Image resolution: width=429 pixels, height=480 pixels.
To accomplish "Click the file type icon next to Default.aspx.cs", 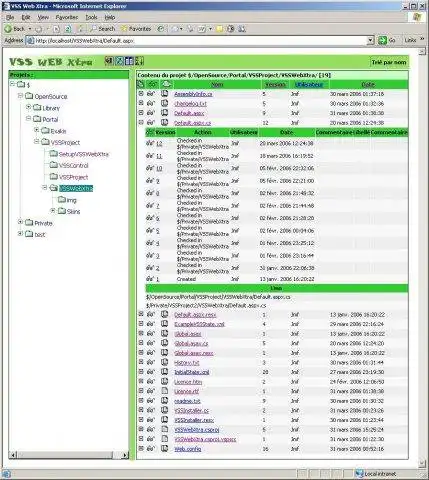I will coord(165,123).
